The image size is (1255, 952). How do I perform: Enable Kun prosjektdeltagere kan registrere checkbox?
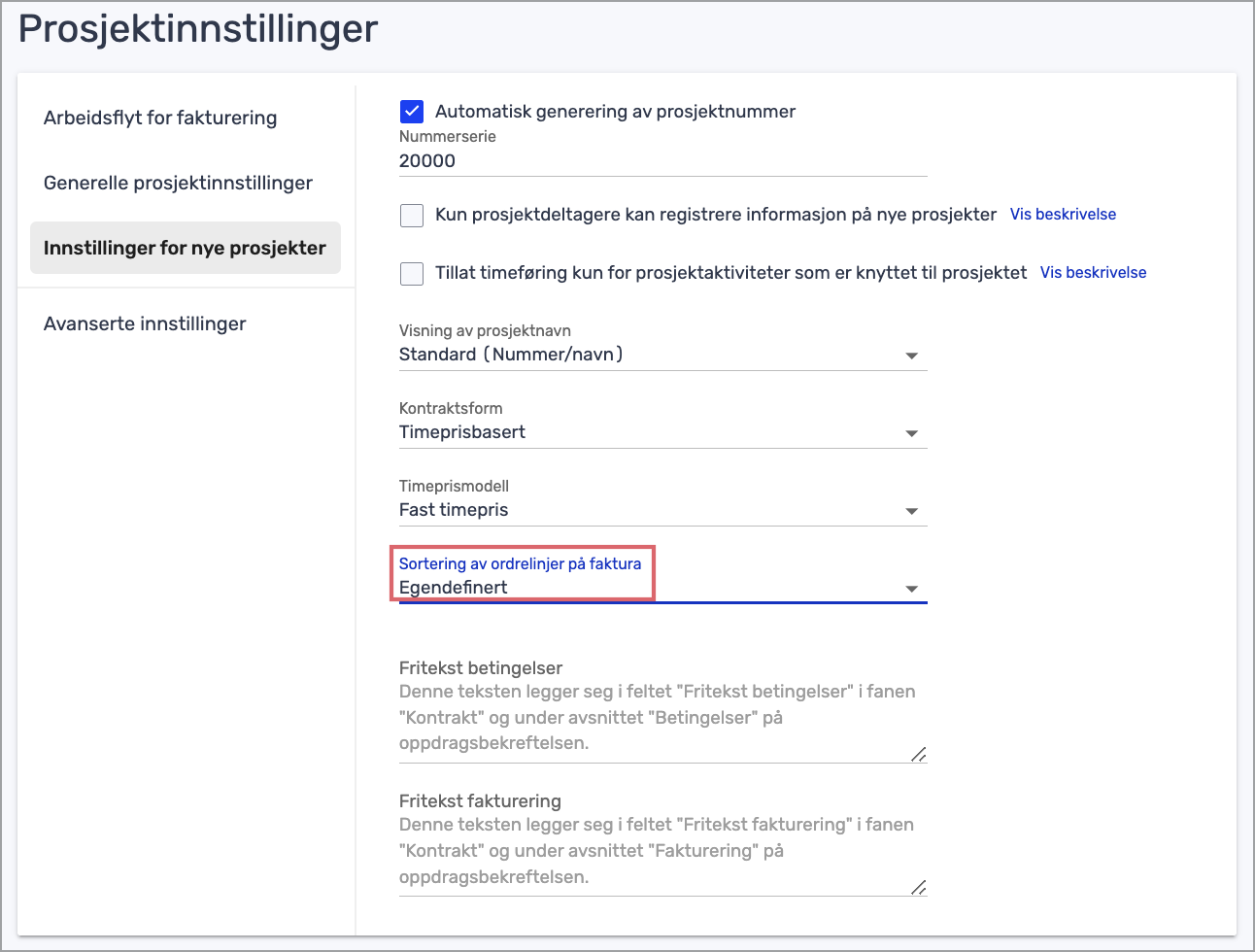pyautogui.click(x=412, y=215)
